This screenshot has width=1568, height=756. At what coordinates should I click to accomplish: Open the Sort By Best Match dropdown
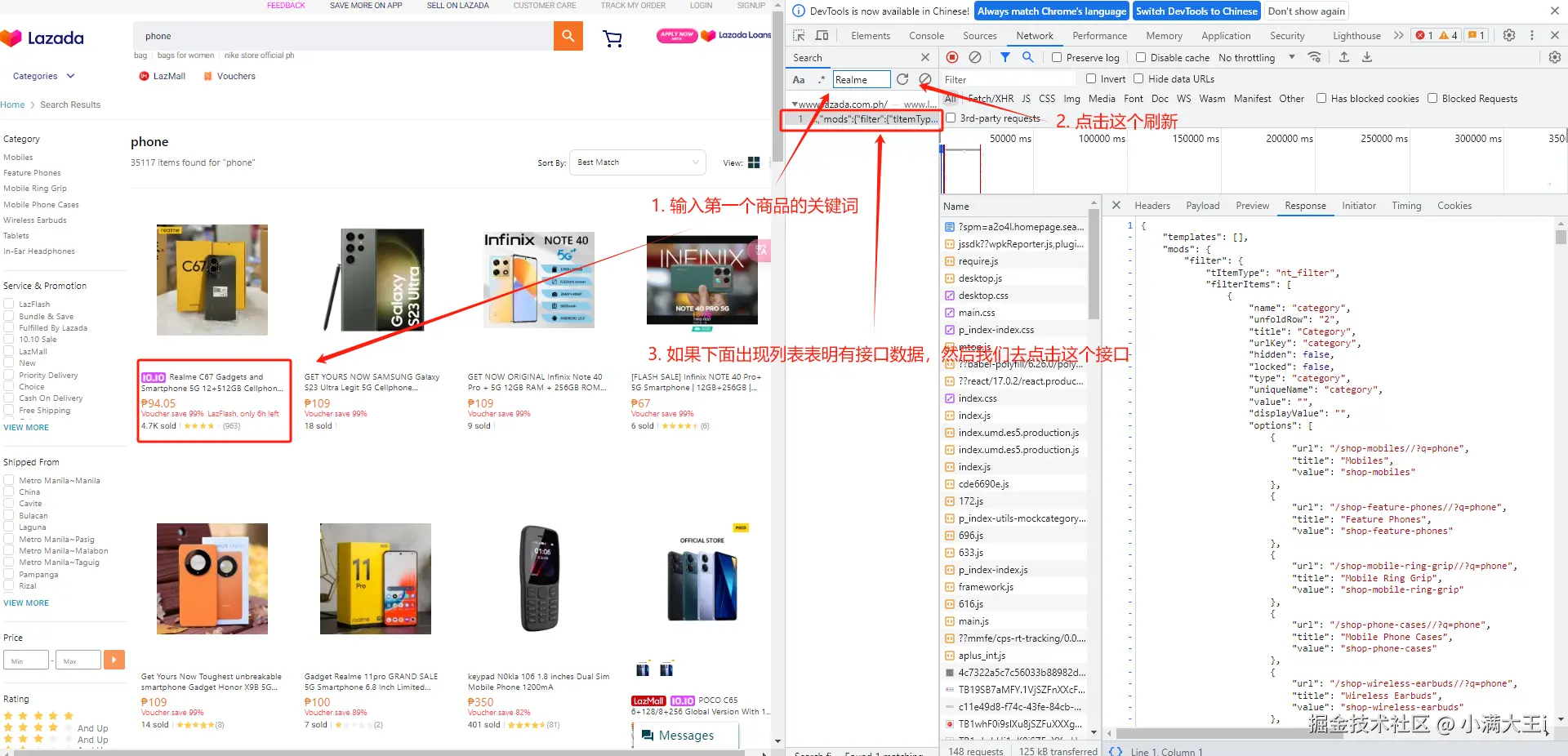[x=638, y=162]
